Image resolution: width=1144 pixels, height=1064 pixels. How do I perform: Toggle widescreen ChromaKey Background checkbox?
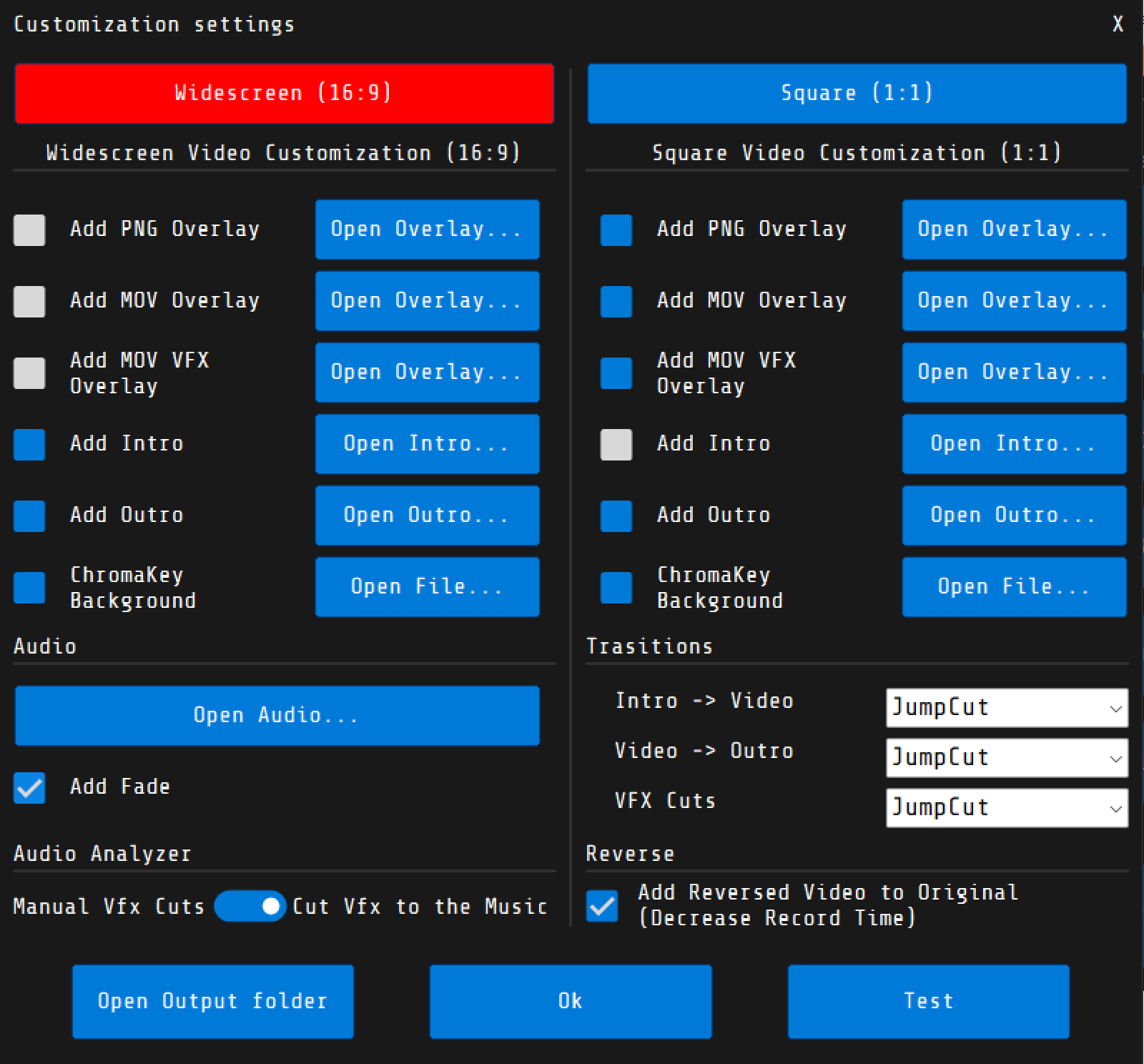pos(29,587)
